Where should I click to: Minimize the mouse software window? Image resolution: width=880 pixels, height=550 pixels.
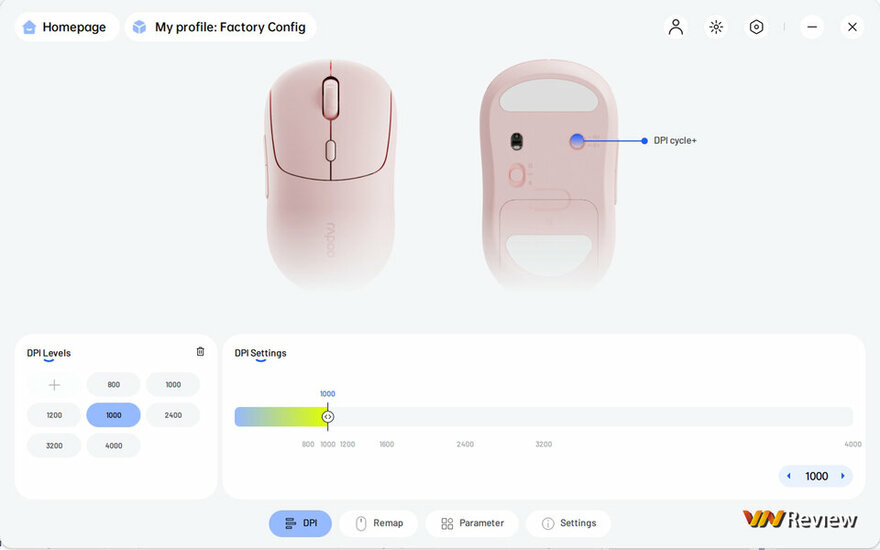coord(812,27)
